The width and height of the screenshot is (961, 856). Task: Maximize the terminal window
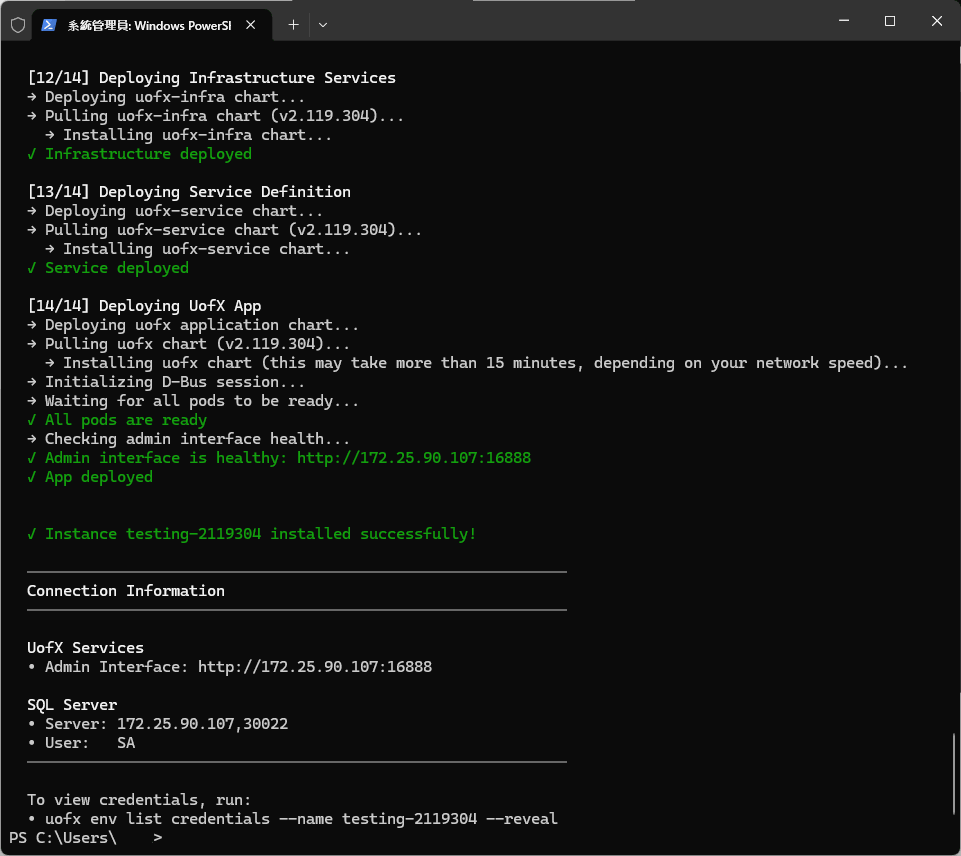click(x=889, y=21)
